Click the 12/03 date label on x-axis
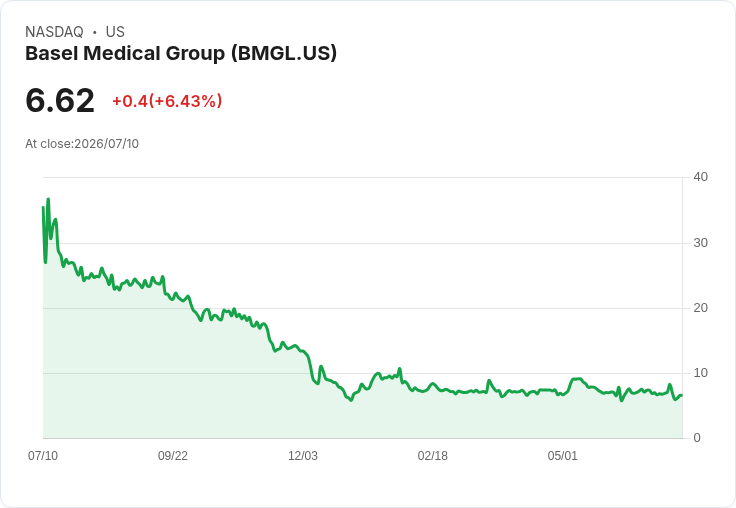The image size is (736, 508). click(303, 455)
